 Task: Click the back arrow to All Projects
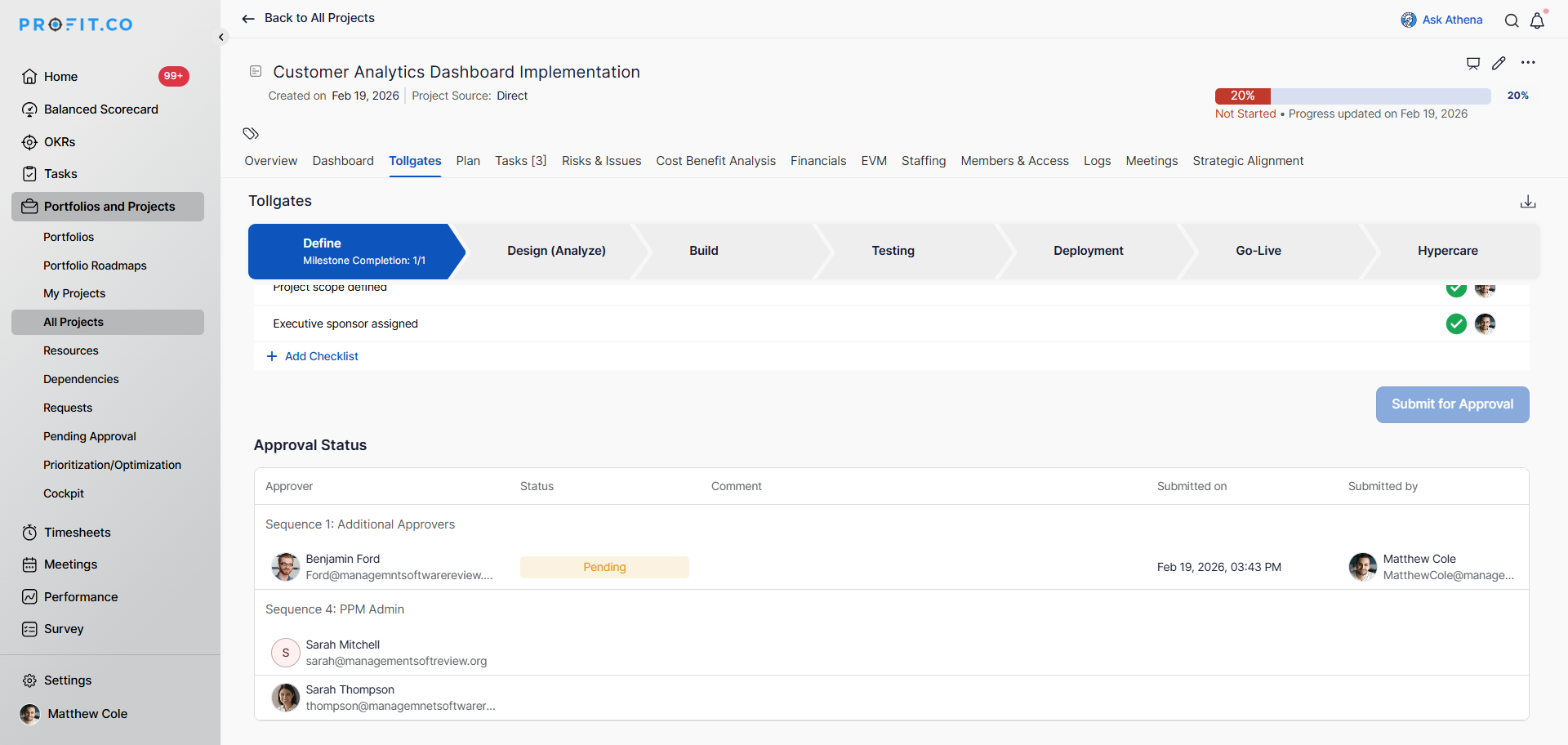tap(248, 18)
